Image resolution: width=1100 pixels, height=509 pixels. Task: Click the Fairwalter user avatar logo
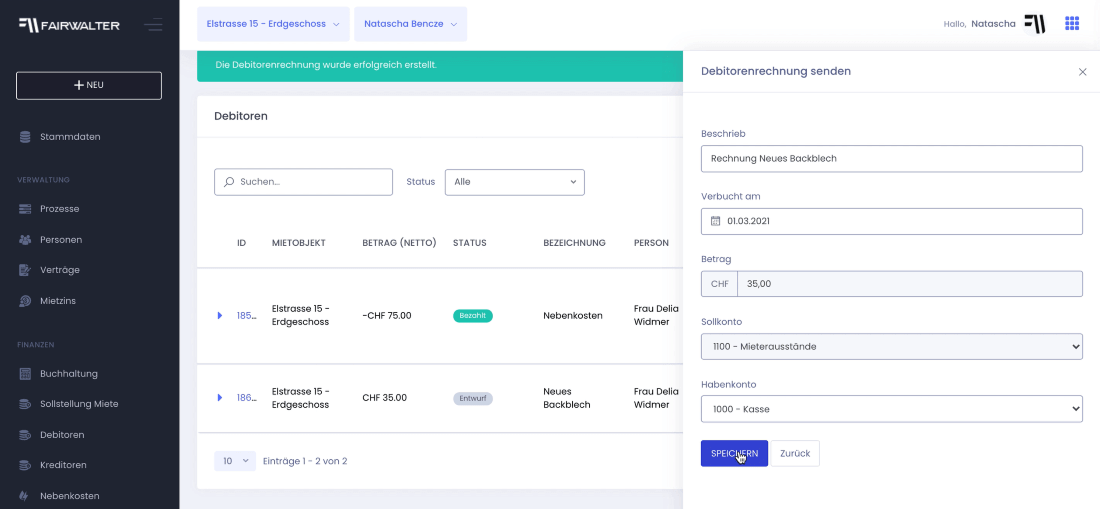pos(1034,24)
